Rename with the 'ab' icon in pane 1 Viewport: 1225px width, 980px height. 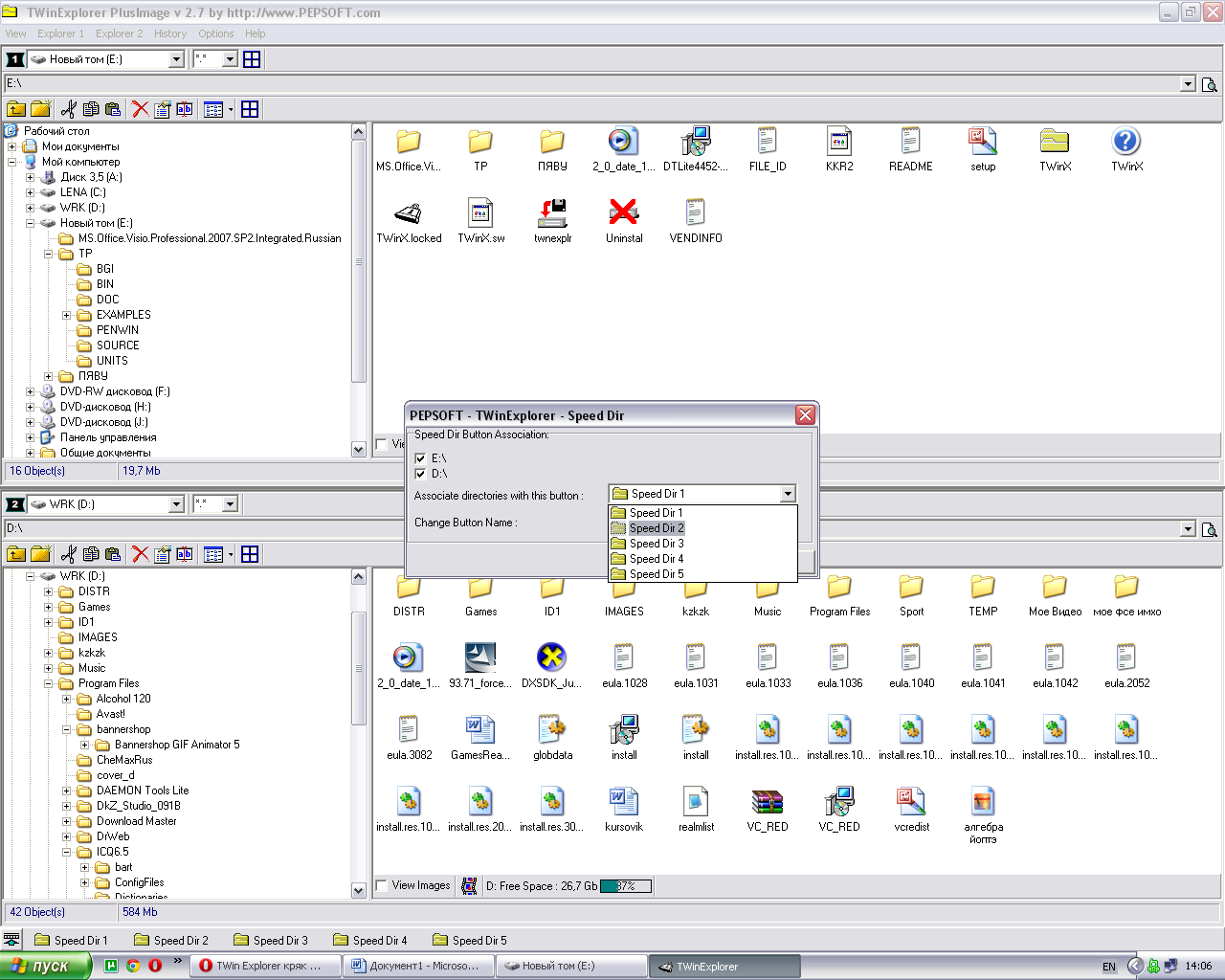pos(185,109)
